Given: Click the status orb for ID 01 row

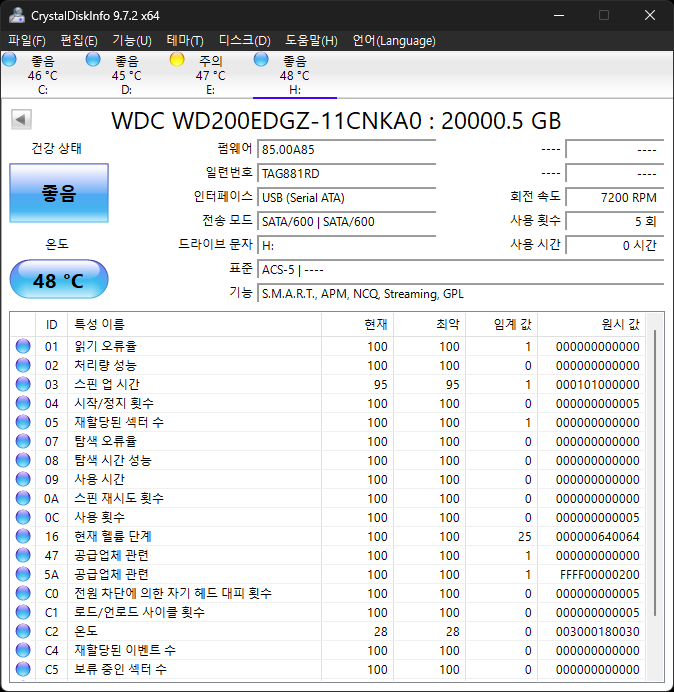Looking at the screenshot, I should pos(23,346).
